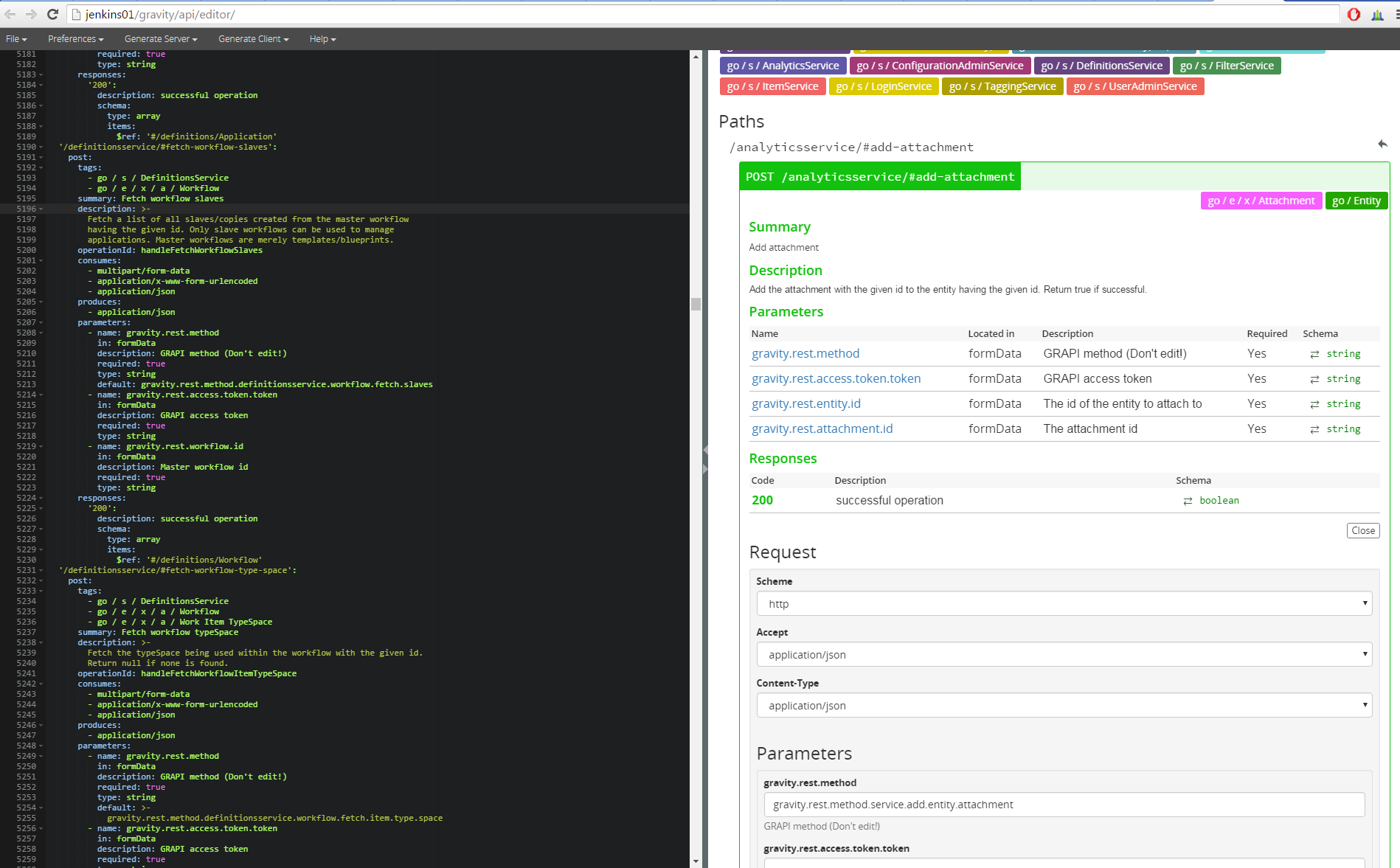This screenshot has height=868, width=1400.
Task: Click the editor vertical scrollbar thumb
Action: click(696, 304)
